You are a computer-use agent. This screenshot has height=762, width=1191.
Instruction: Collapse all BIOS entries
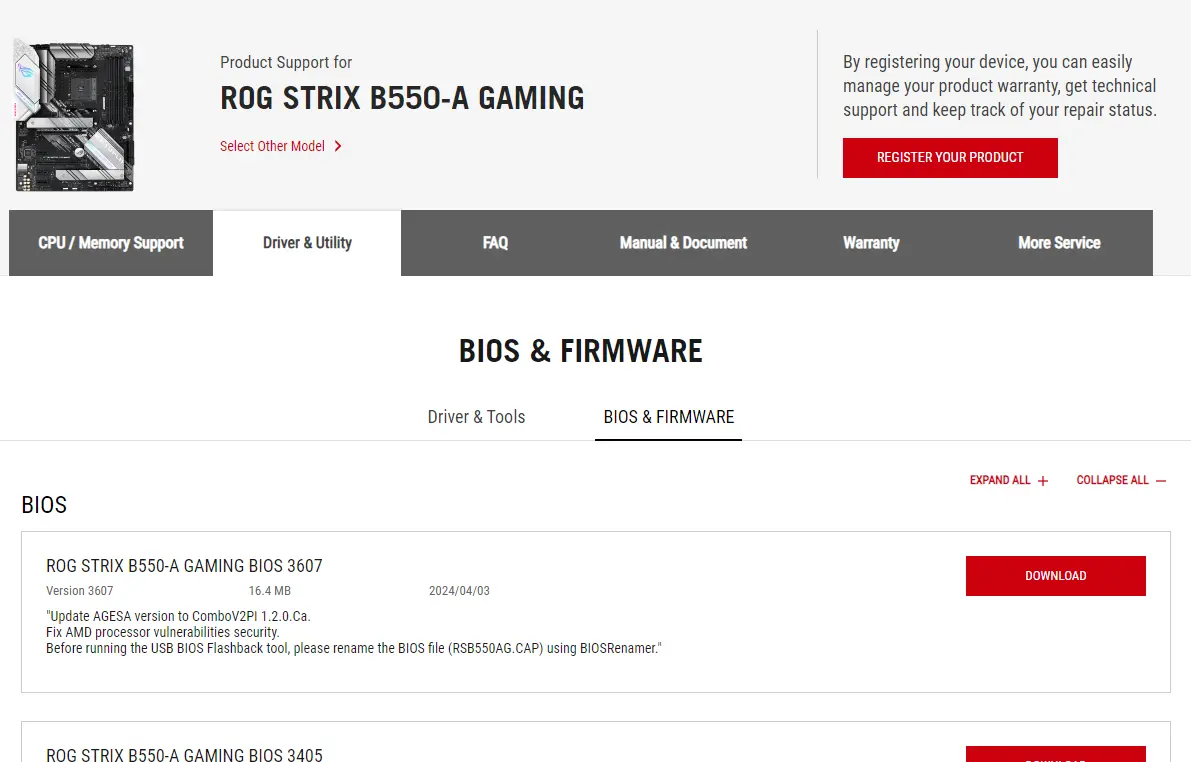tap(1120, 480)
